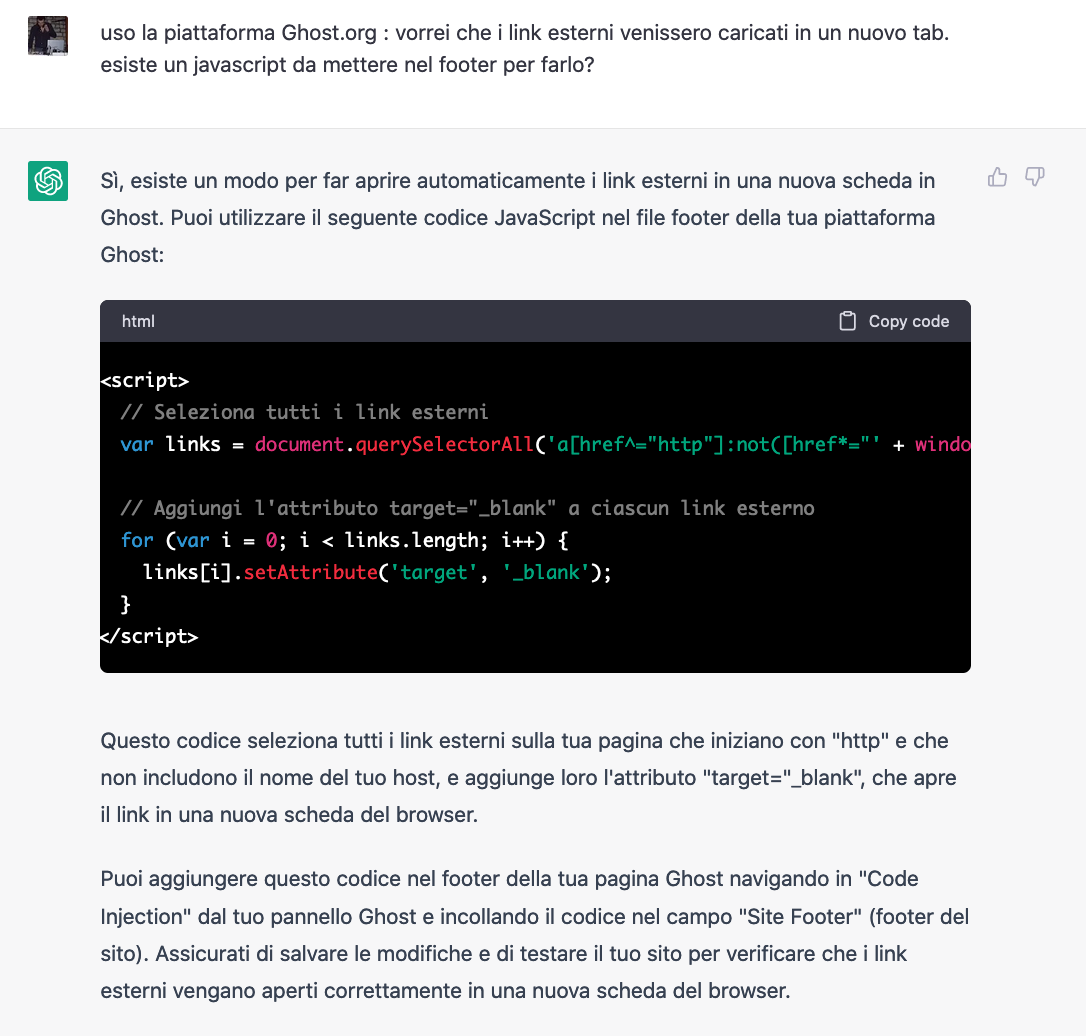Image resolution: width=1086 pixels, height=1036 pixels.
Task: Click the dark code block header bar
Action: (500, 321)
